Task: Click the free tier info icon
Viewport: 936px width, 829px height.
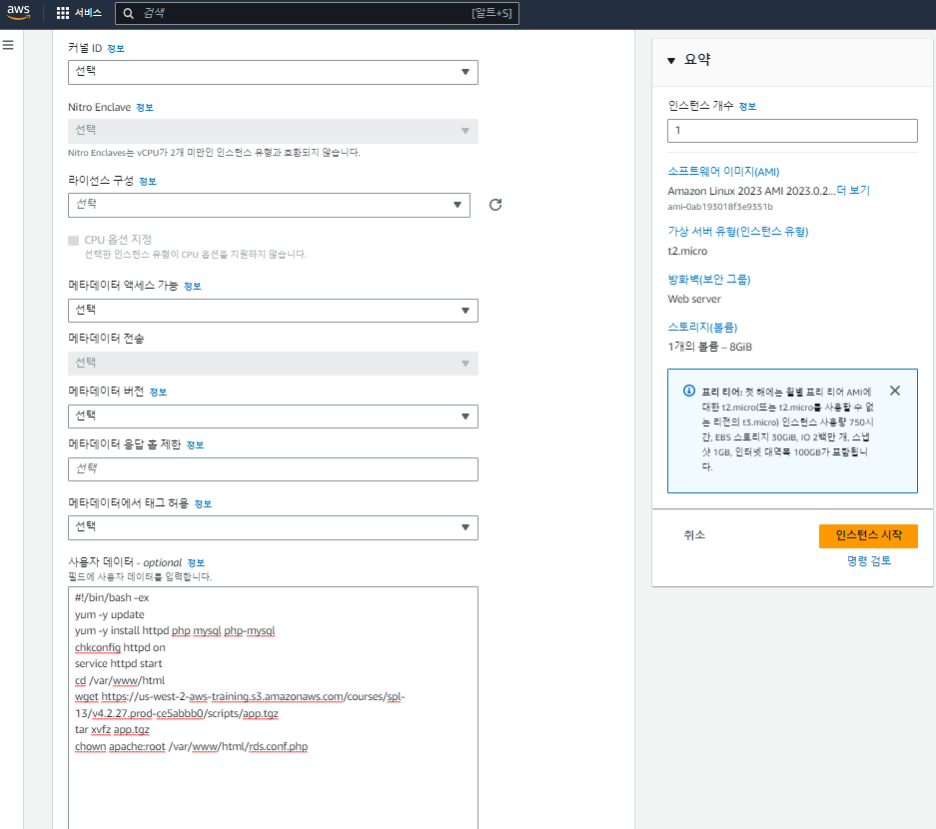Action: 689,391
